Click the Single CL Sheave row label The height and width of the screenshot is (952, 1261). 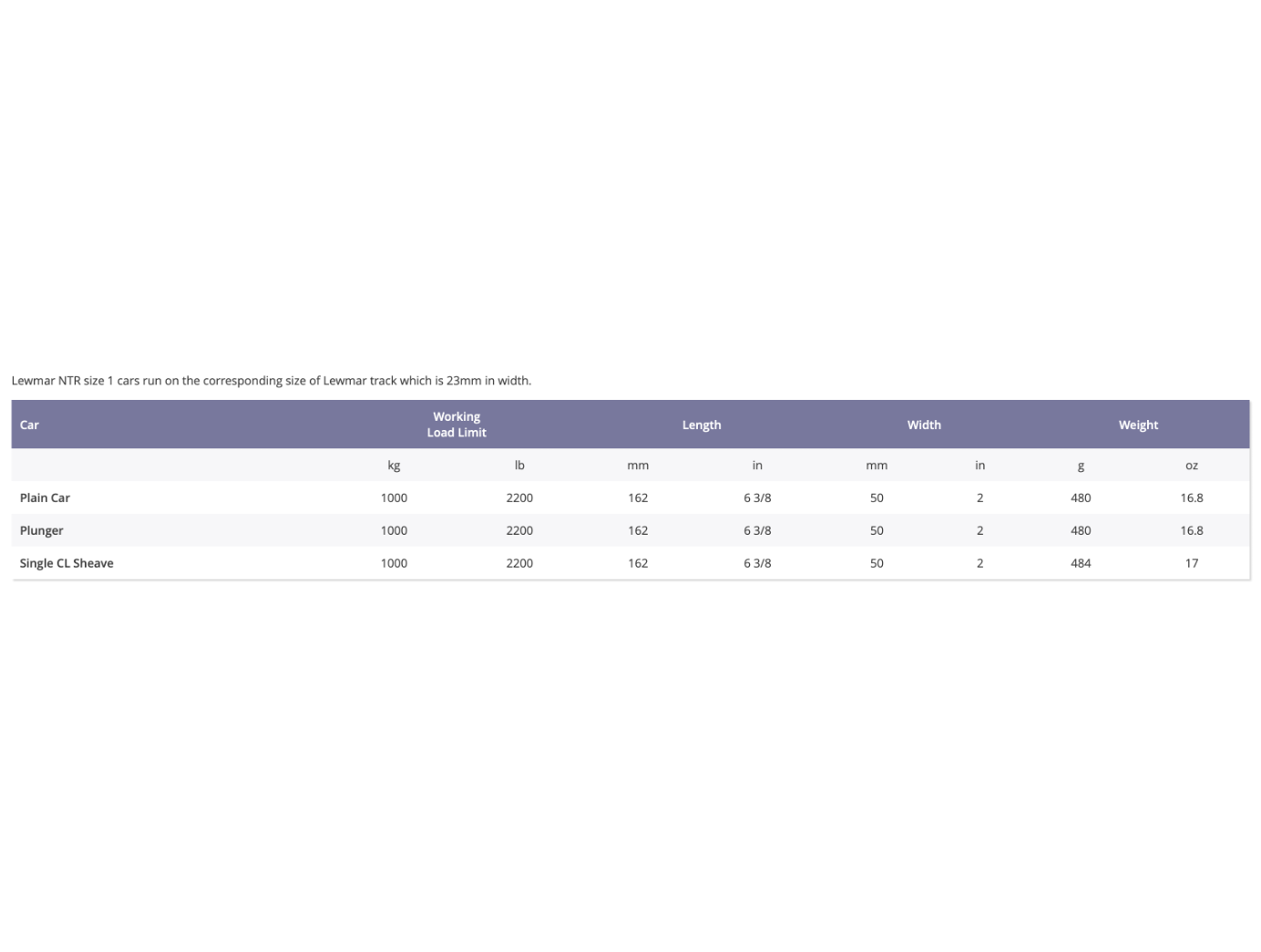coord(67,563)
